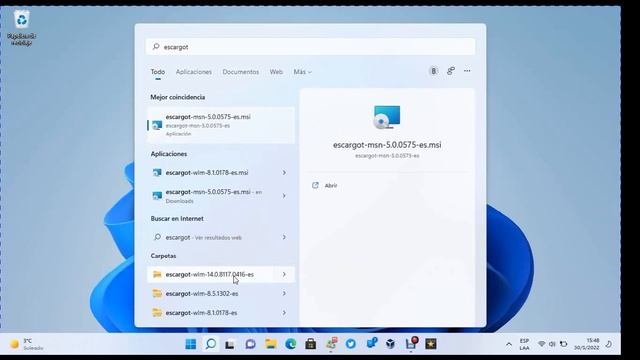
Task: Open the Recycle Bin on the desktop
Action: pos(21,28)
